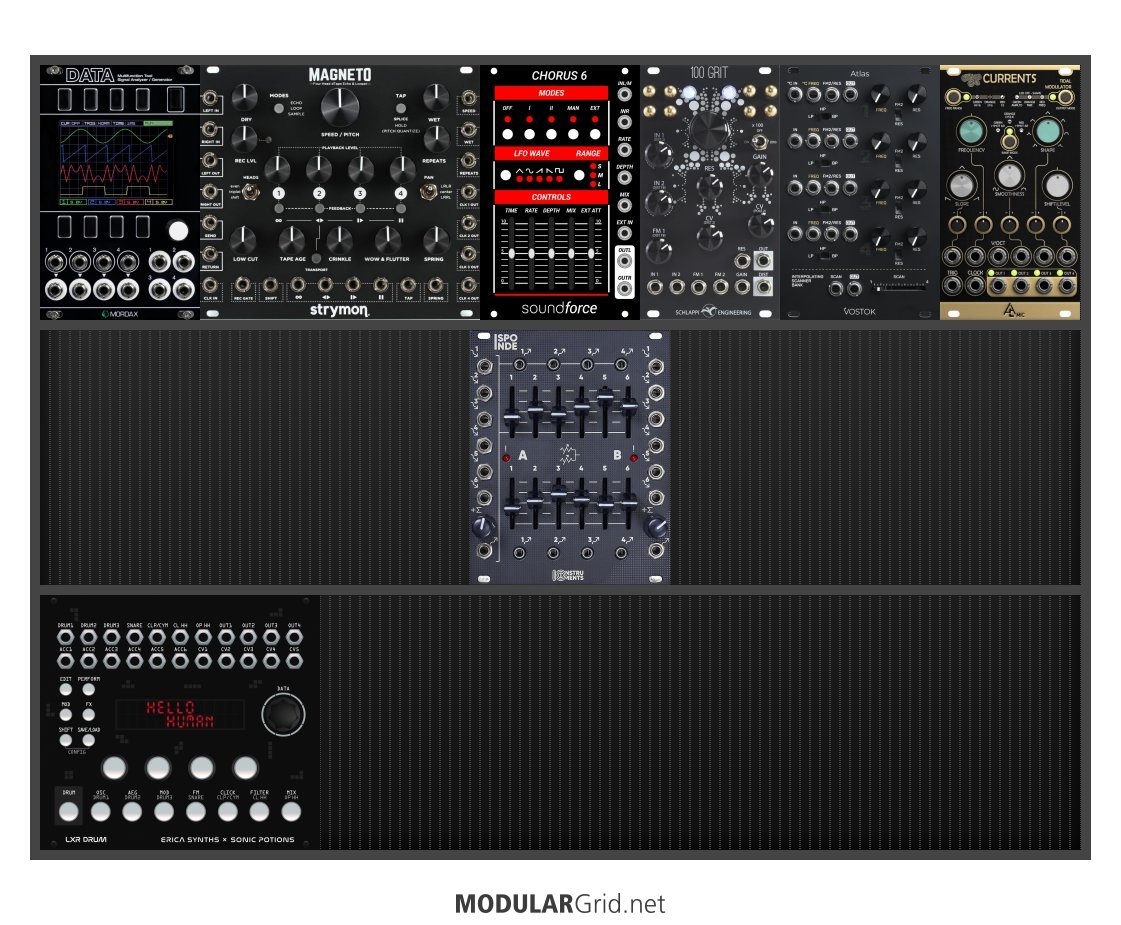Turn the large 100 Grit center knob
Screen dimensions: 1121x925
tap(709, 130)
